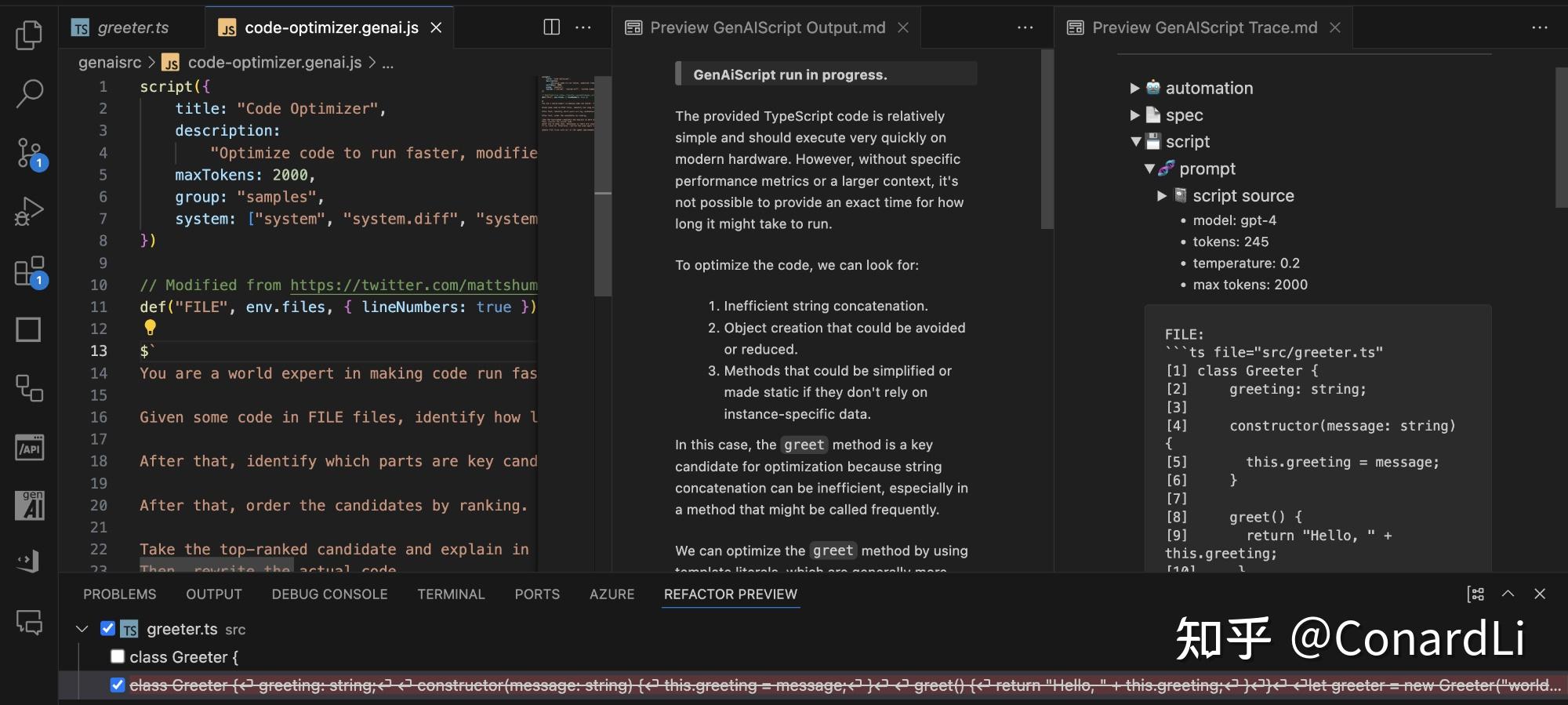
Task: Switch to the TERMINAL panel tab
Action: coord(451,594)
